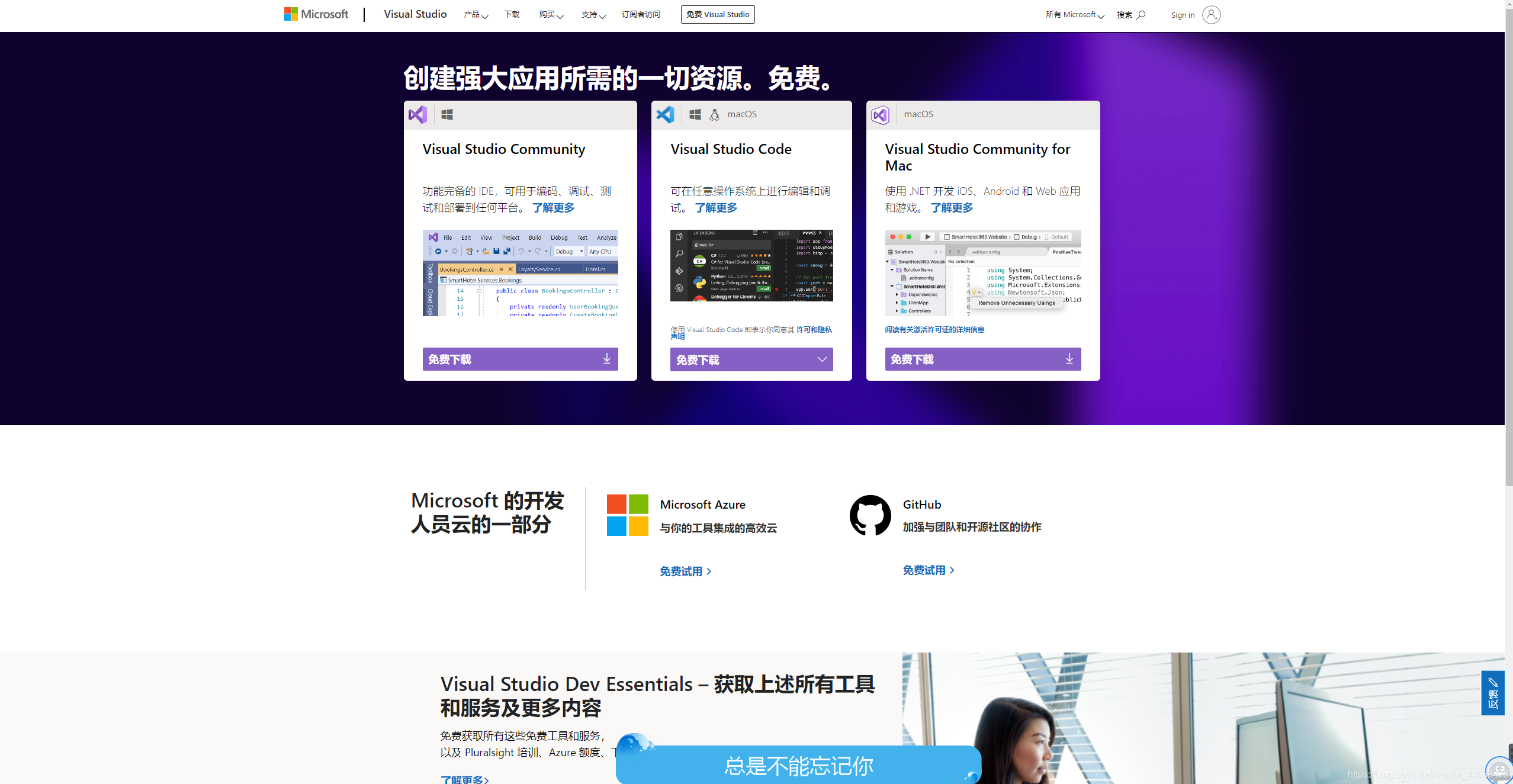Click the feedback tab on the right edge
1513x784 pixels.
pos(1493,693)
